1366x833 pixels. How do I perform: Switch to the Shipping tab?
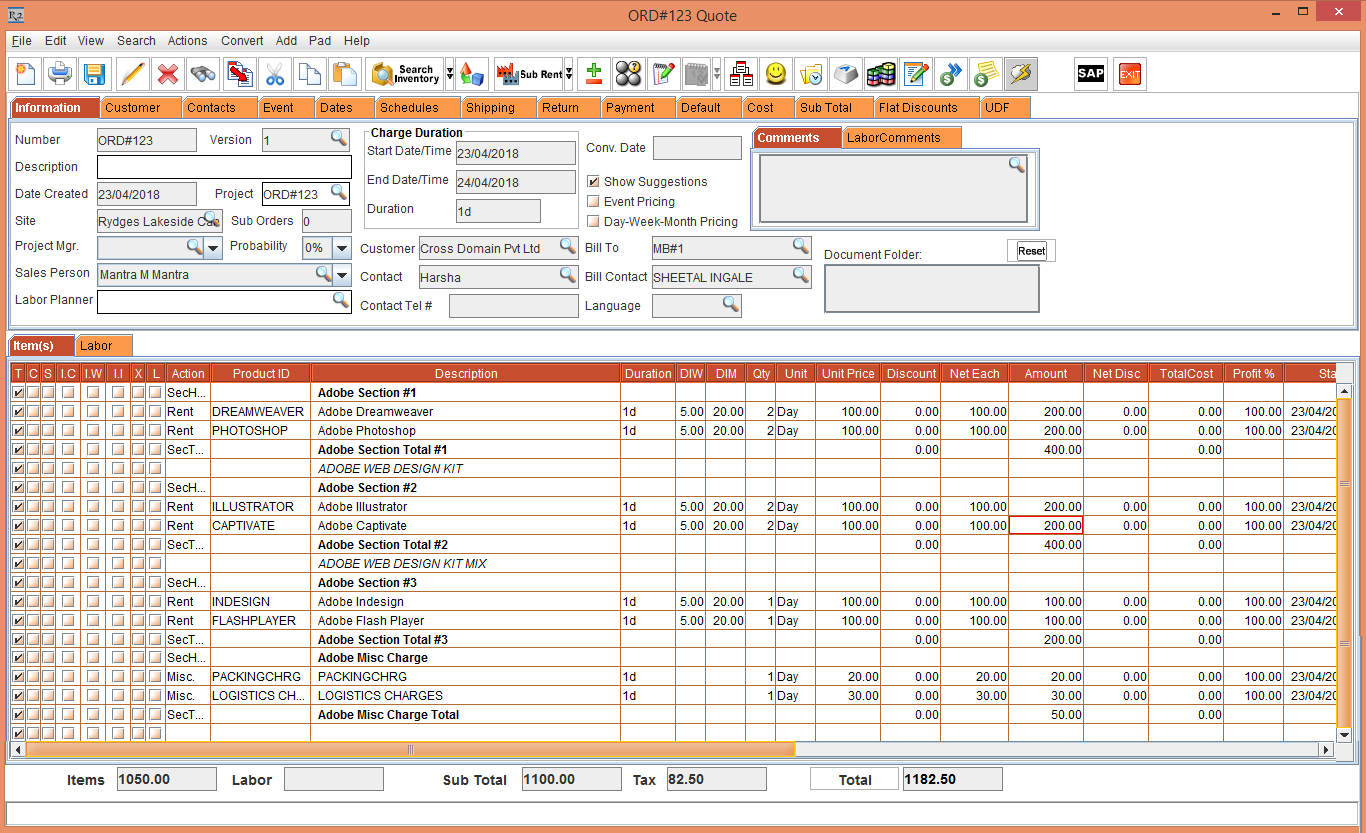[490, 108]
